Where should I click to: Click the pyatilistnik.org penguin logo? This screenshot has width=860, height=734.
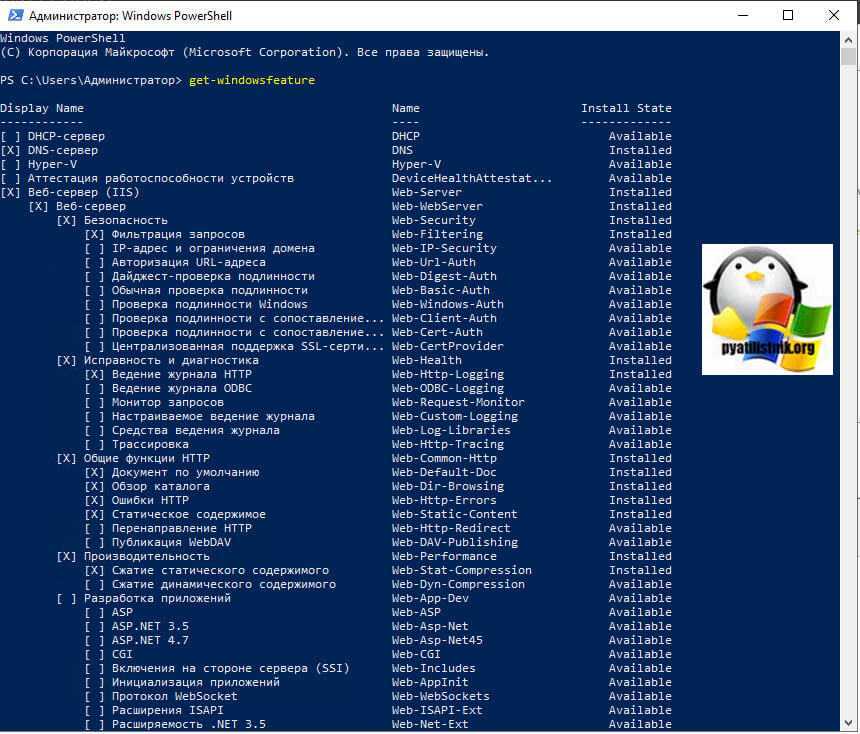[767, 309]
